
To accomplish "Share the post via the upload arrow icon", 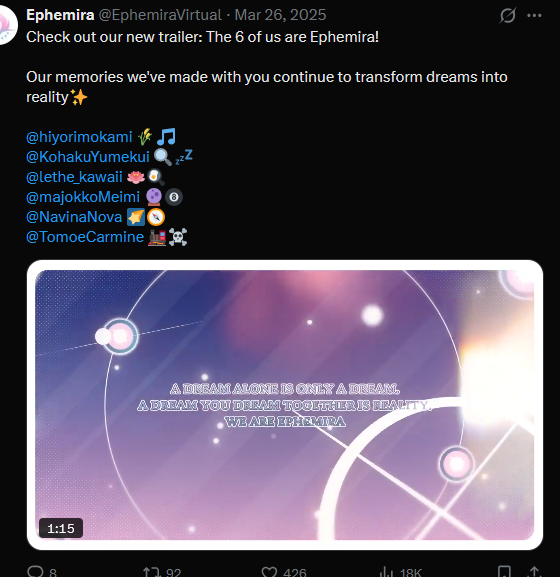I will [534, 571].
